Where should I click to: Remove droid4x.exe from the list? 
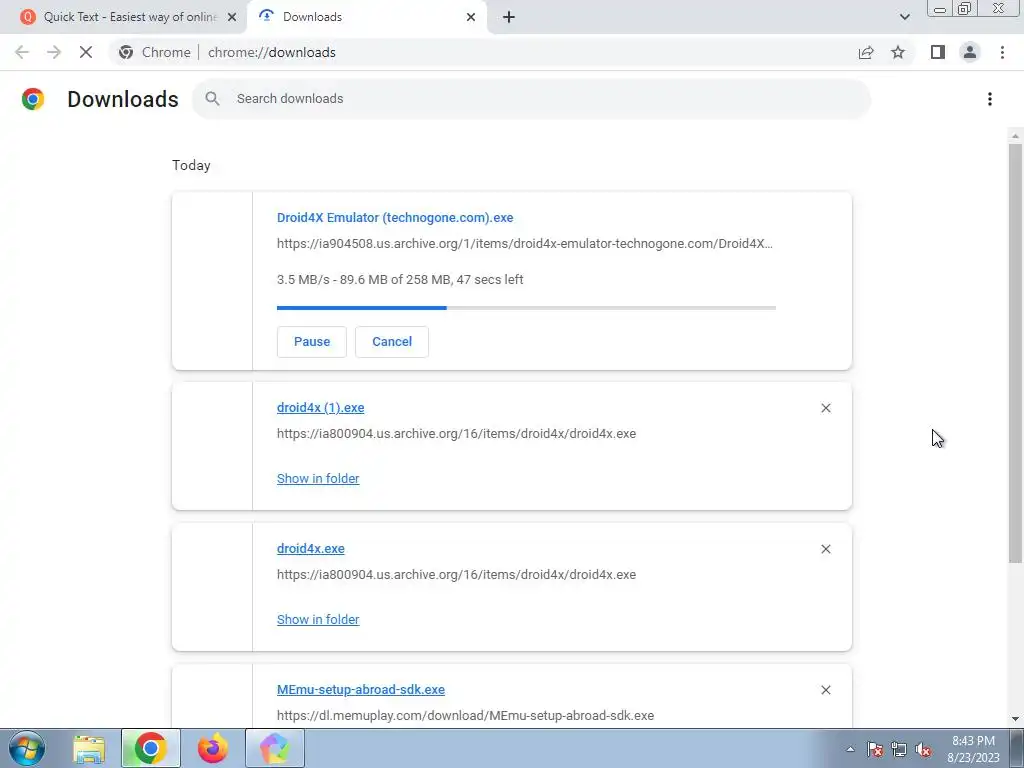coord(825,549)
